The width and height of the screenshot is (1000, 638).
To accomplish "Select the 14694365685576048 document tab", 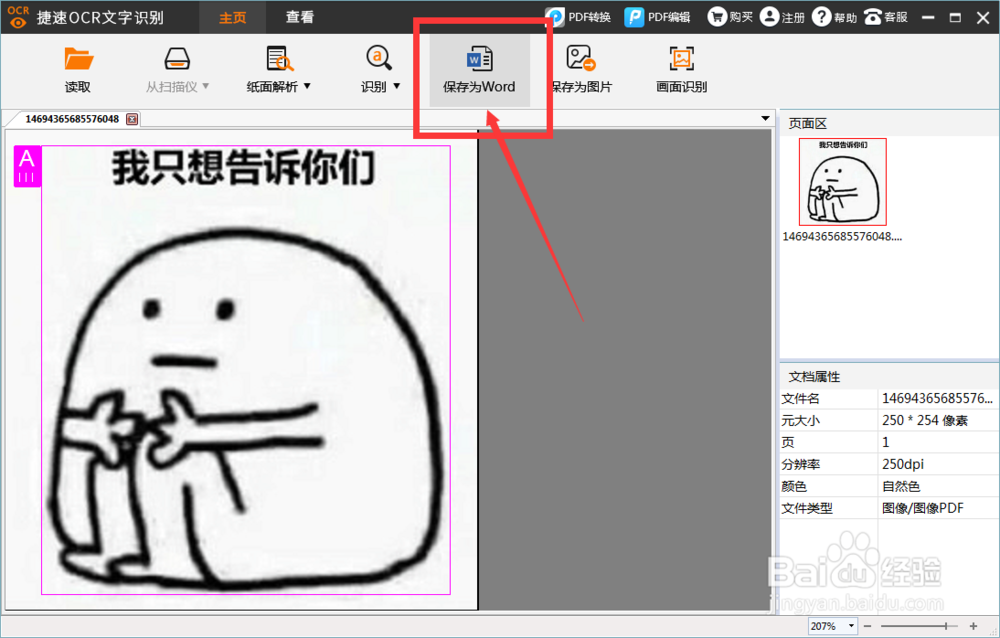I will coord(72,119).
